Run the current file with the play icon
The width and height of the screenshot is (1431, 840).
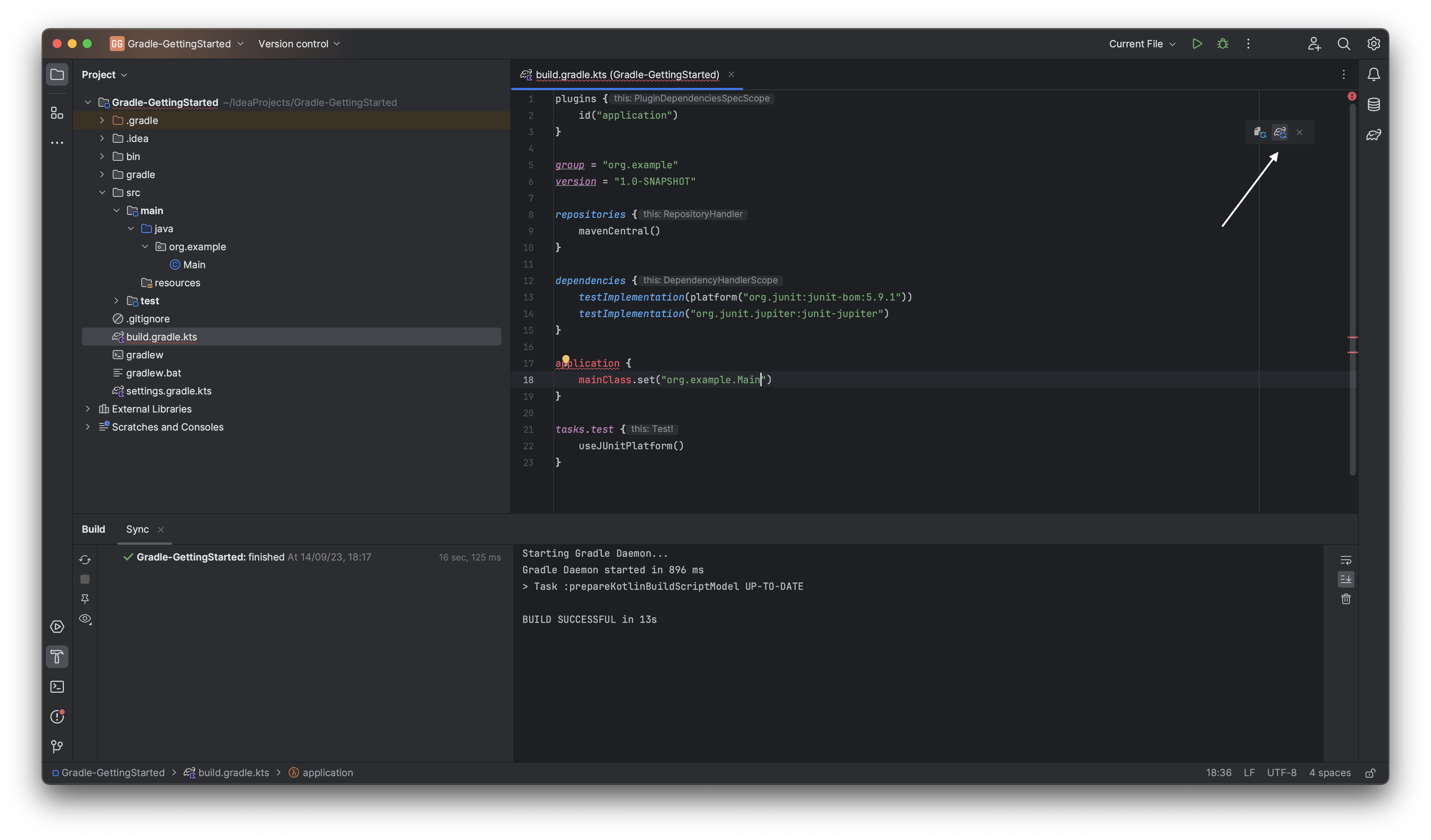1197,44
